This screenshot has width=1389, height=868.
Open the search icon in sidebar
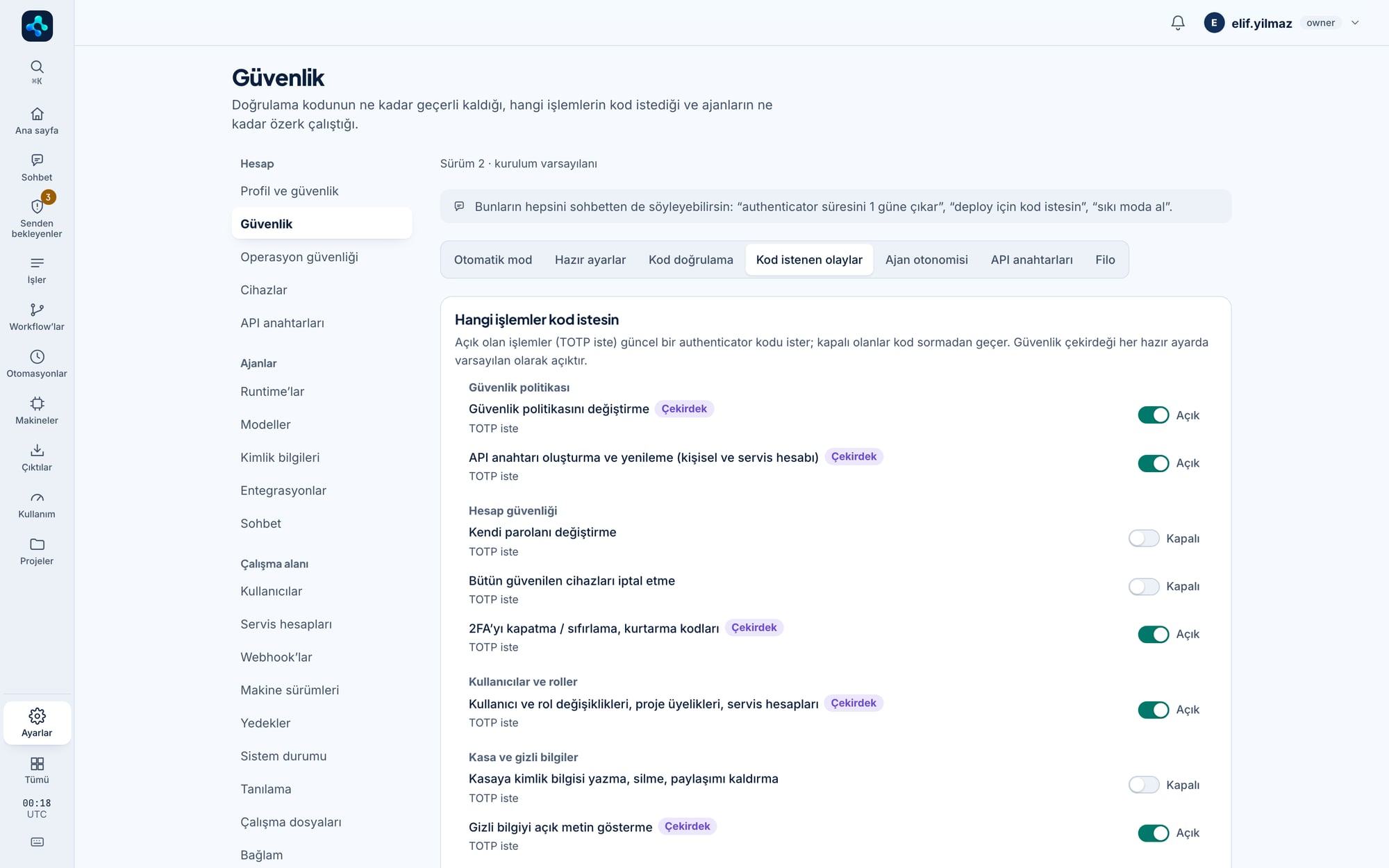pyautogui.click(x=37, y=67)
